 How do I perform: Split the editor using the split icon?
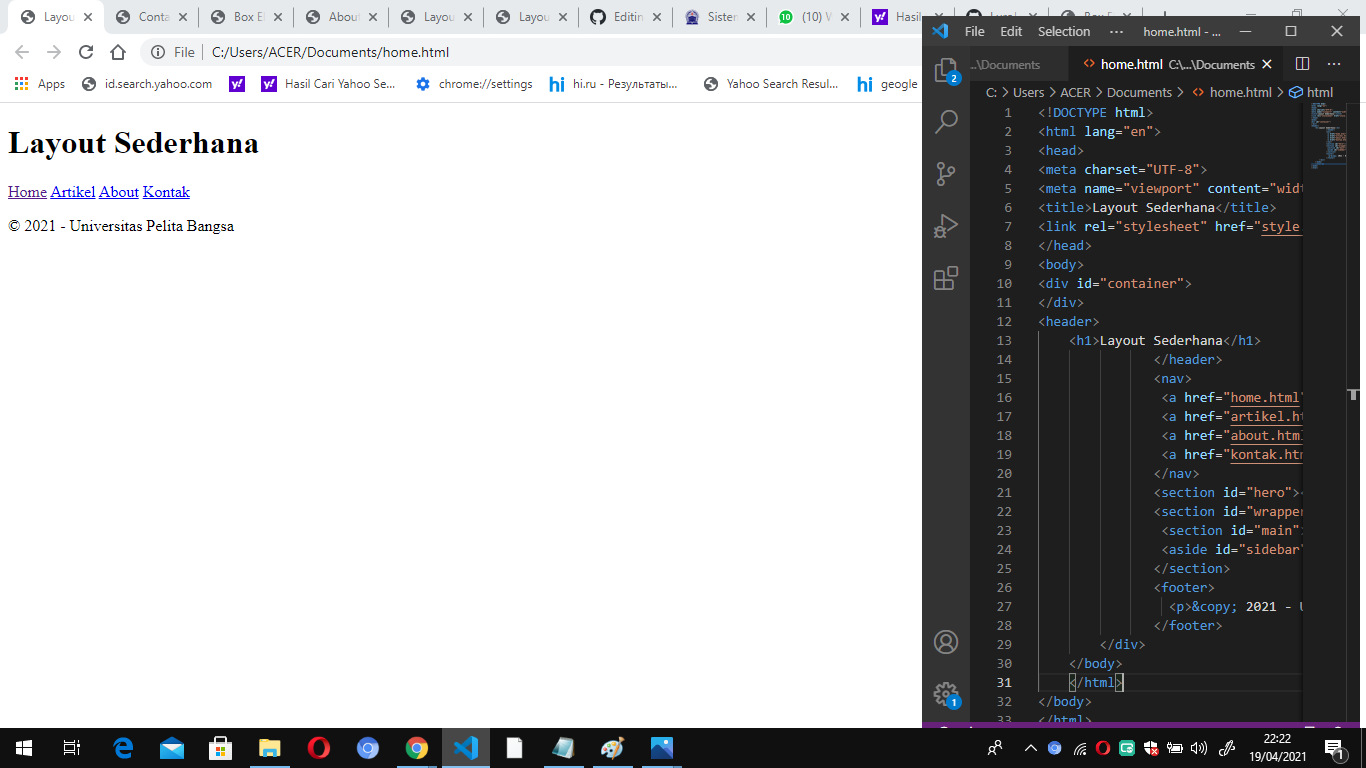[x=1301, y=63]
